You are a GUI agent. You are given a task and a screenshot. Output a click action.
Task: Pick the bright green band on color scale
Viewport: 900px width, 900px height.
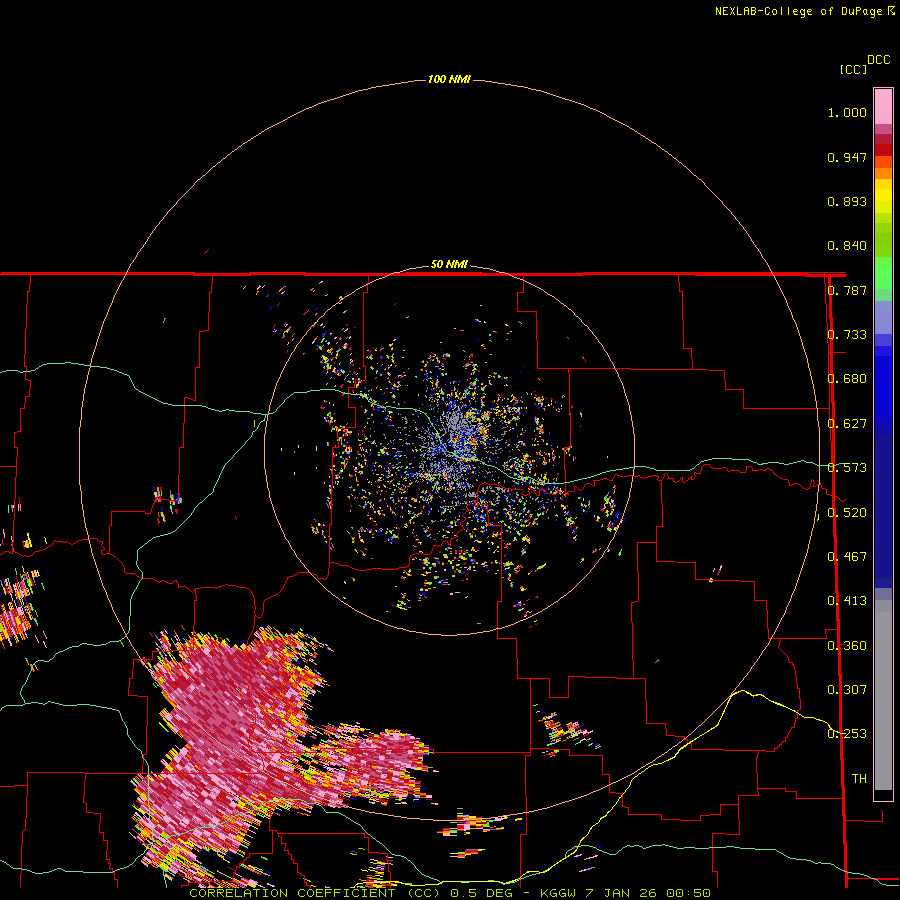tap(883, 273)
